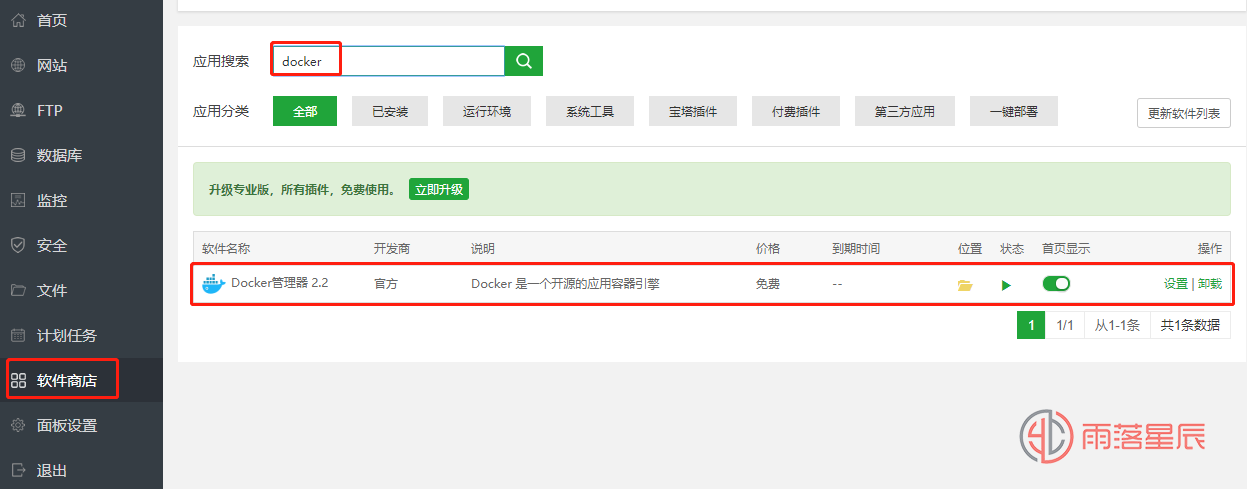This screenshot has width=1247, height=489.
Task: Click the 1/1 page indicator
Action: click(x=1065, y=325)
